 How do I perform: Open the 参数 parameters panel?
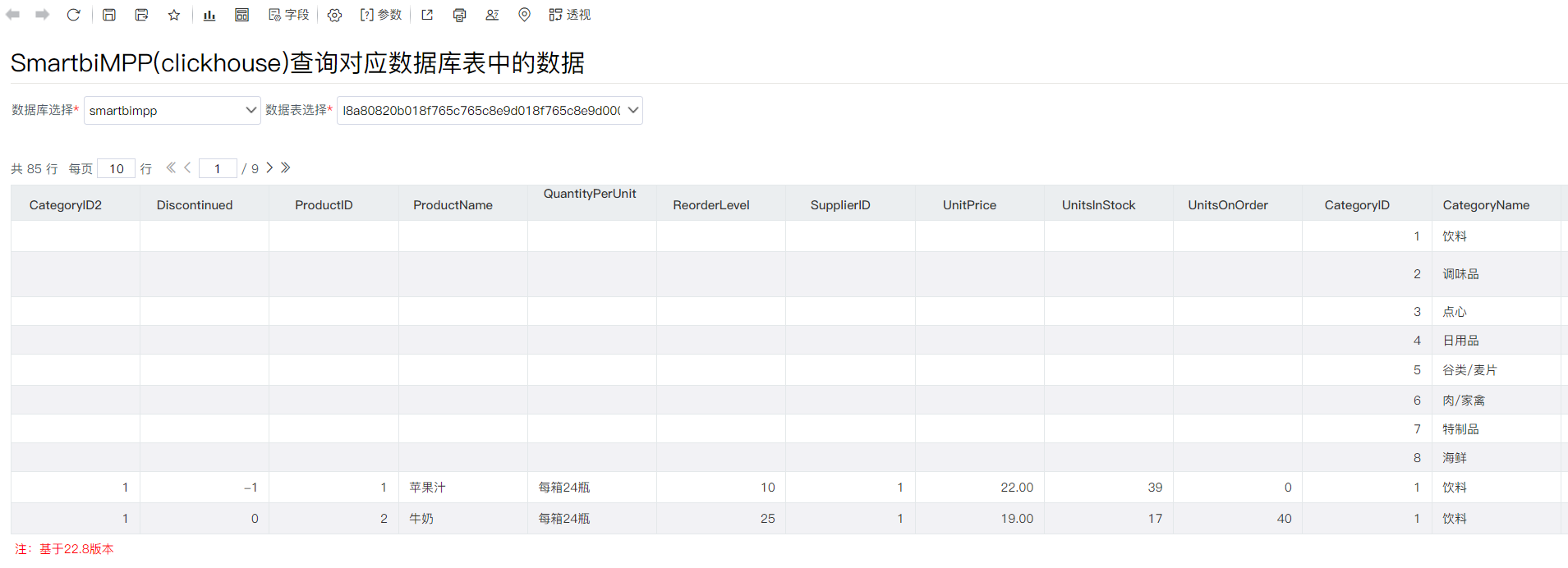(x=381, y=15)
